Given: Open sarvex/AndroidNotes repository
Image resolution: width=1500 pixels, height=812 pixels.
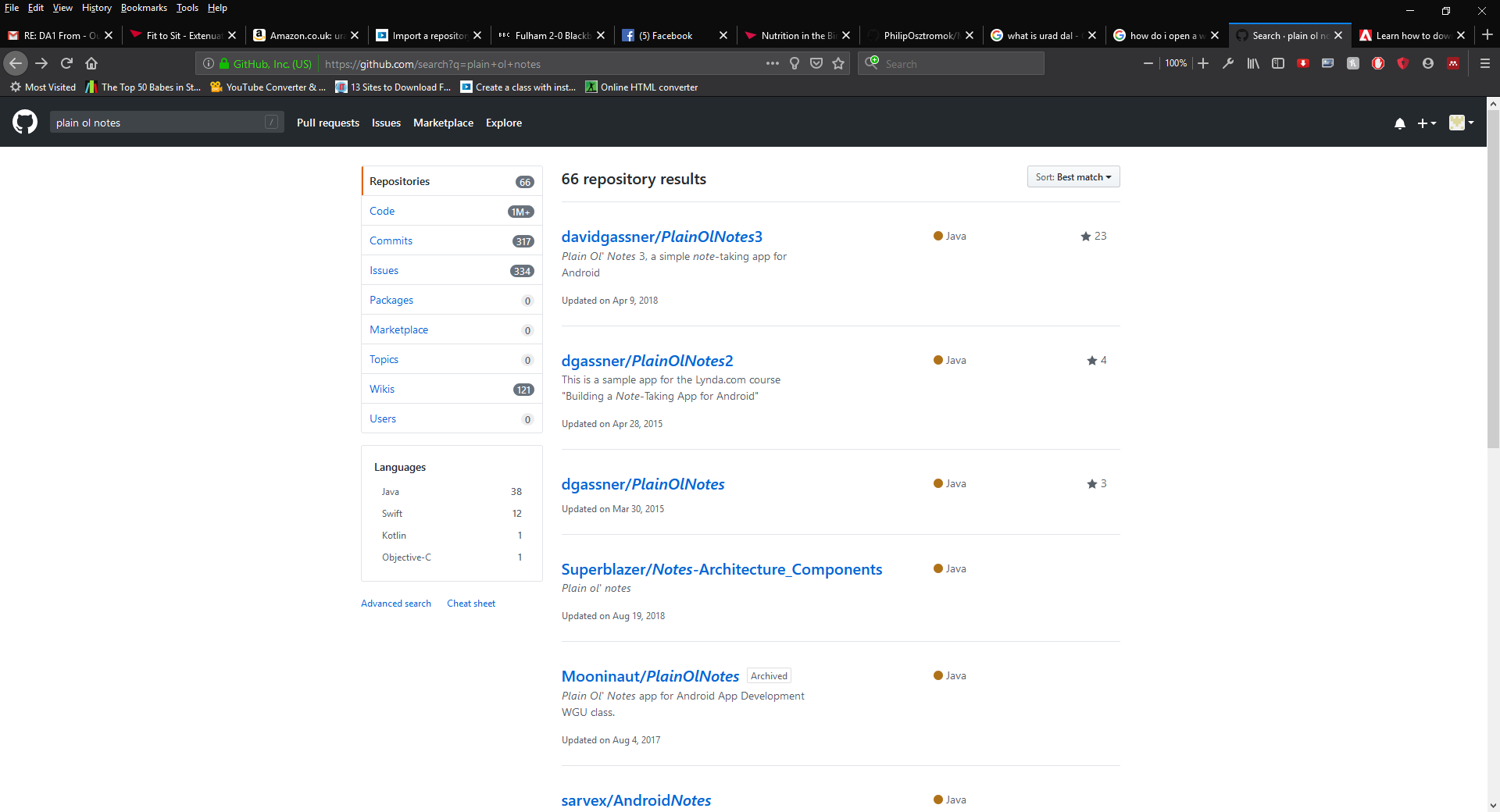Looking at the screenshot, I should click(x=636, y=800).
